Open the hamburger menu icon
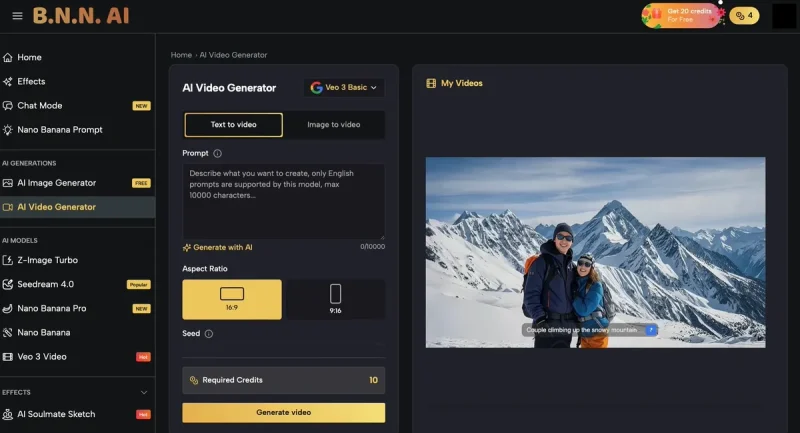Image resolution: width=800 pixels, height=433 pixels. (17, 16)
